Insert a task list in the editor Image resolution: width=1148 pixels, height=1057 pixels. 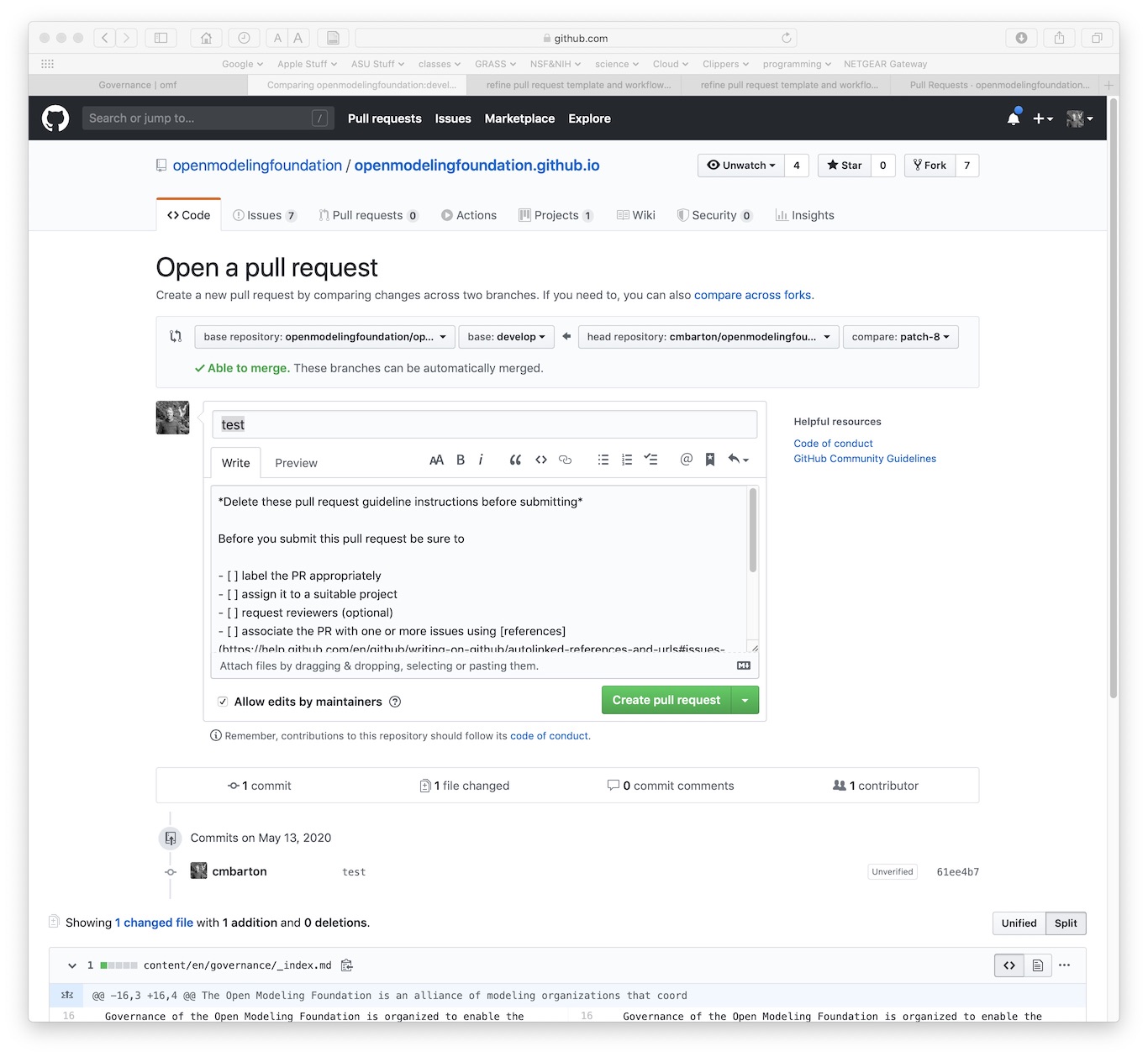pos(650,460)
